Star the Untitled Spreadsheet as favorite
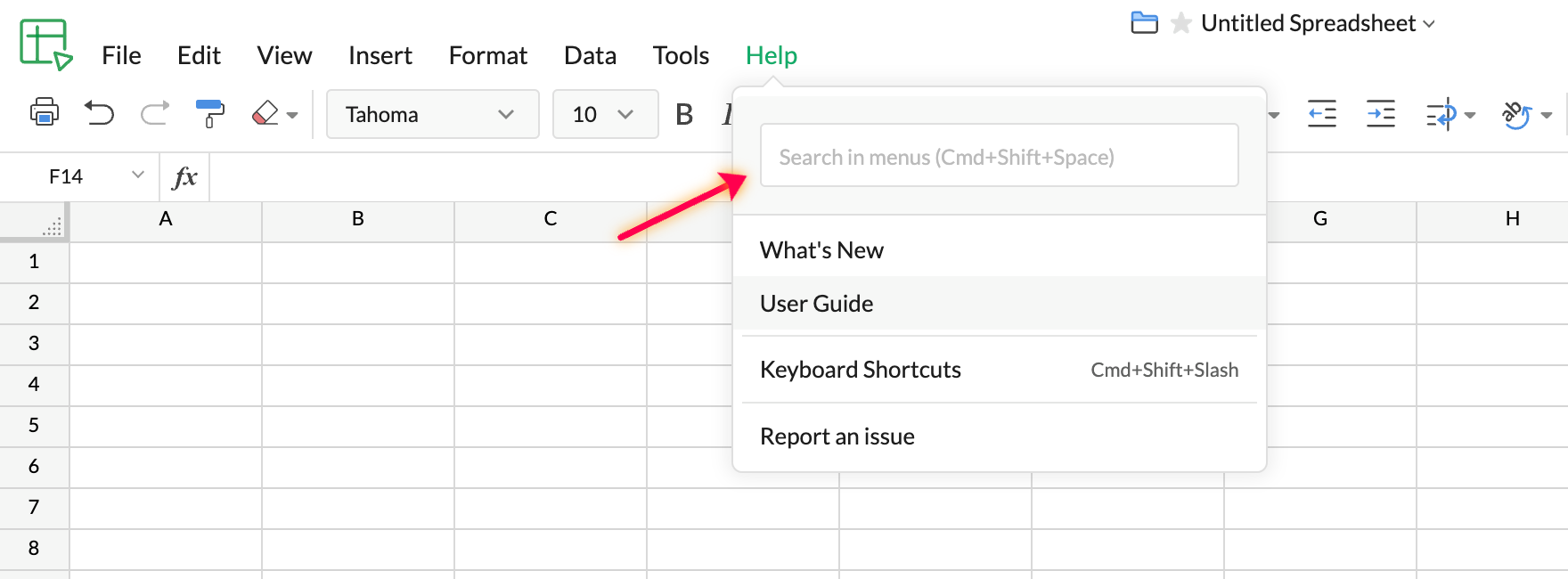 (1181, 23)
